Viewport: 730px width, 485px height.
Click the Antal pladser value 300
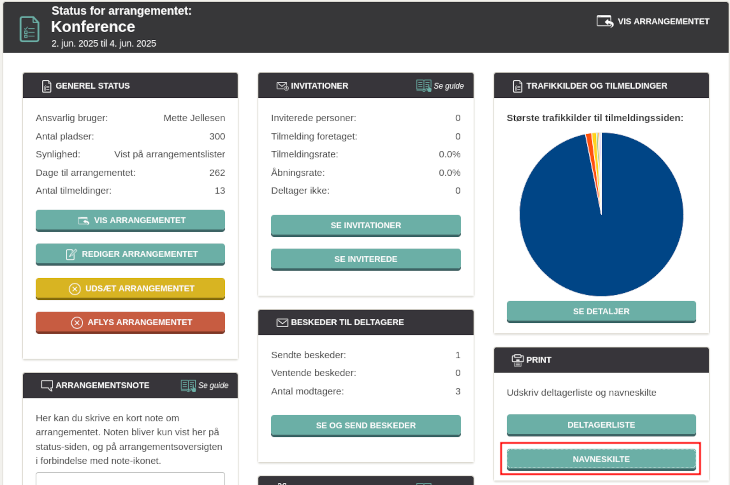[217, 136]
